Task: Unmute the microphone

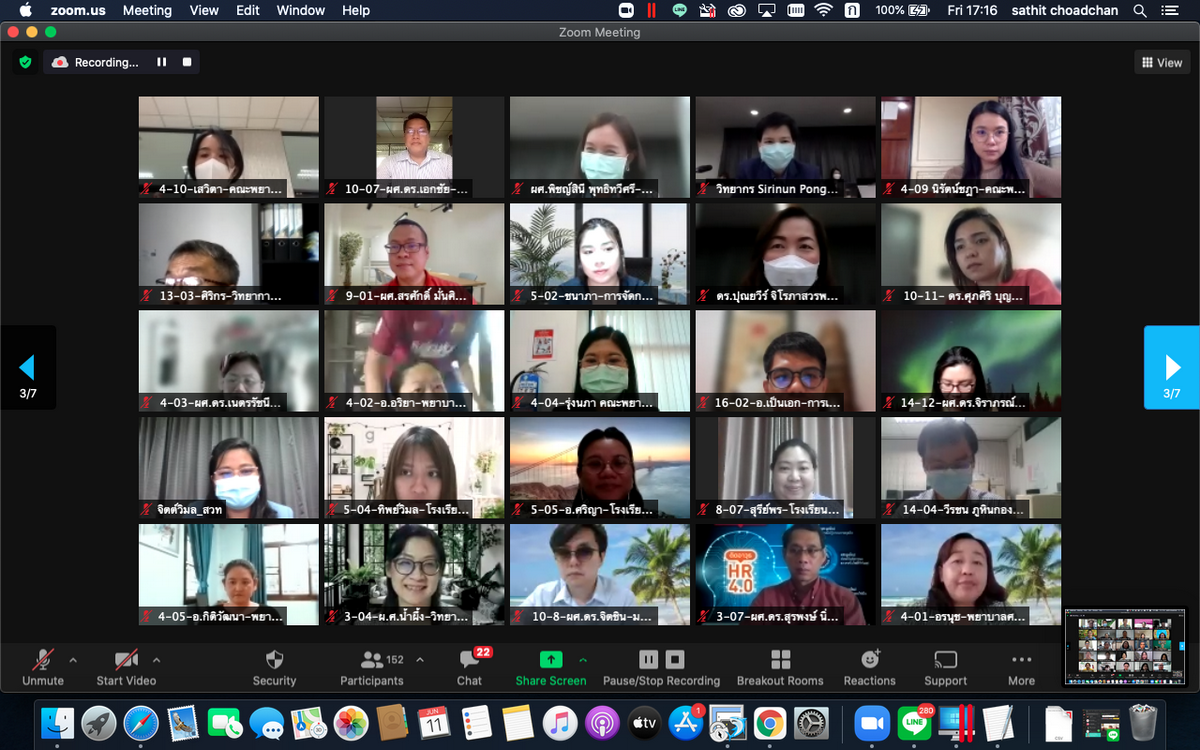Action: point(43,660)
